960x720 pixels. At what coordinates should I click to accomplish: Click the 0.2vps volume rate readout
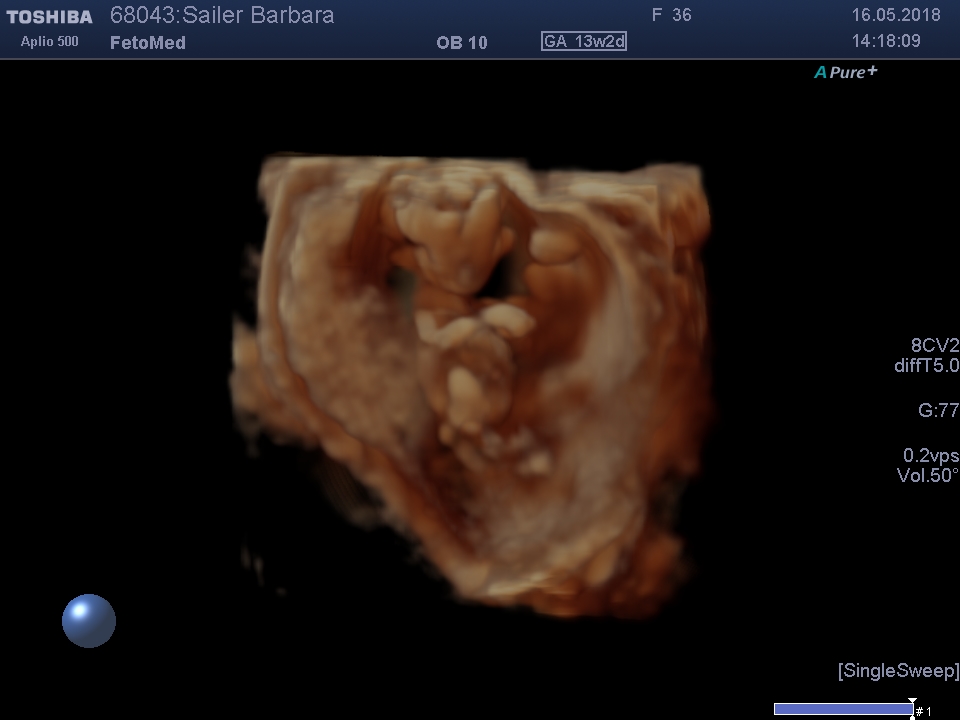pyautogui.click(x=930, y=455)
